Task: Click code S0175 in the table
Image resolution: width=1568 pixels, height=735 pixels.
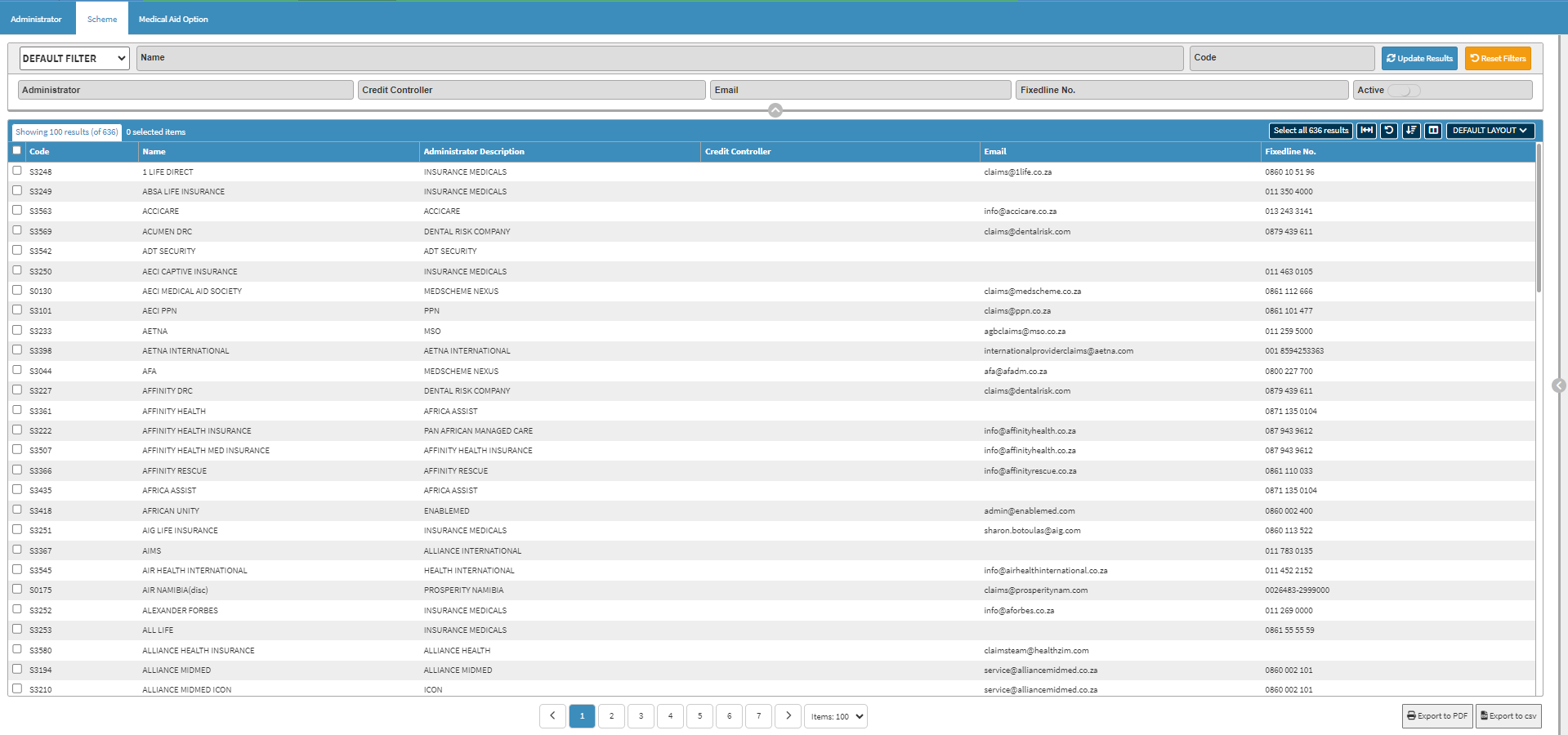Action: click(x=40, y=590)
